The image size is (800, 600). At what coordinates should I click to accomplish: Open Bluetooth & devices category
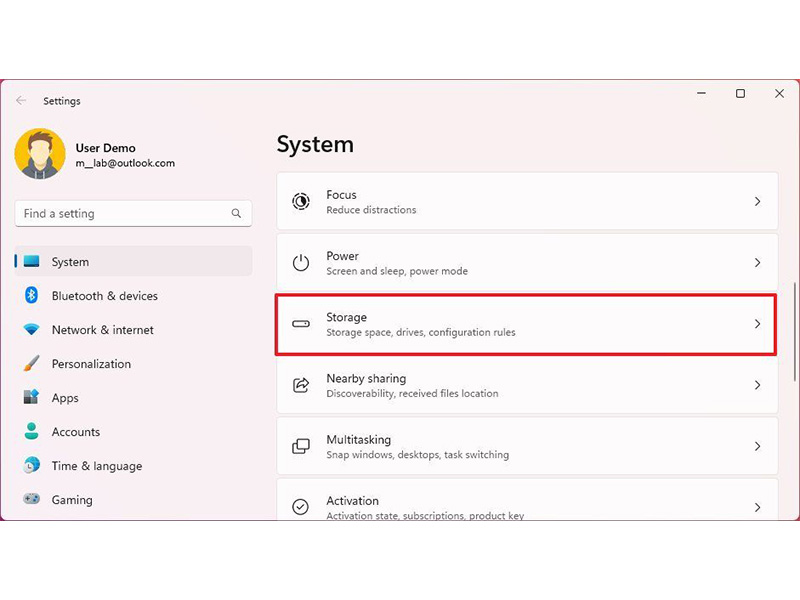[133, 295]
